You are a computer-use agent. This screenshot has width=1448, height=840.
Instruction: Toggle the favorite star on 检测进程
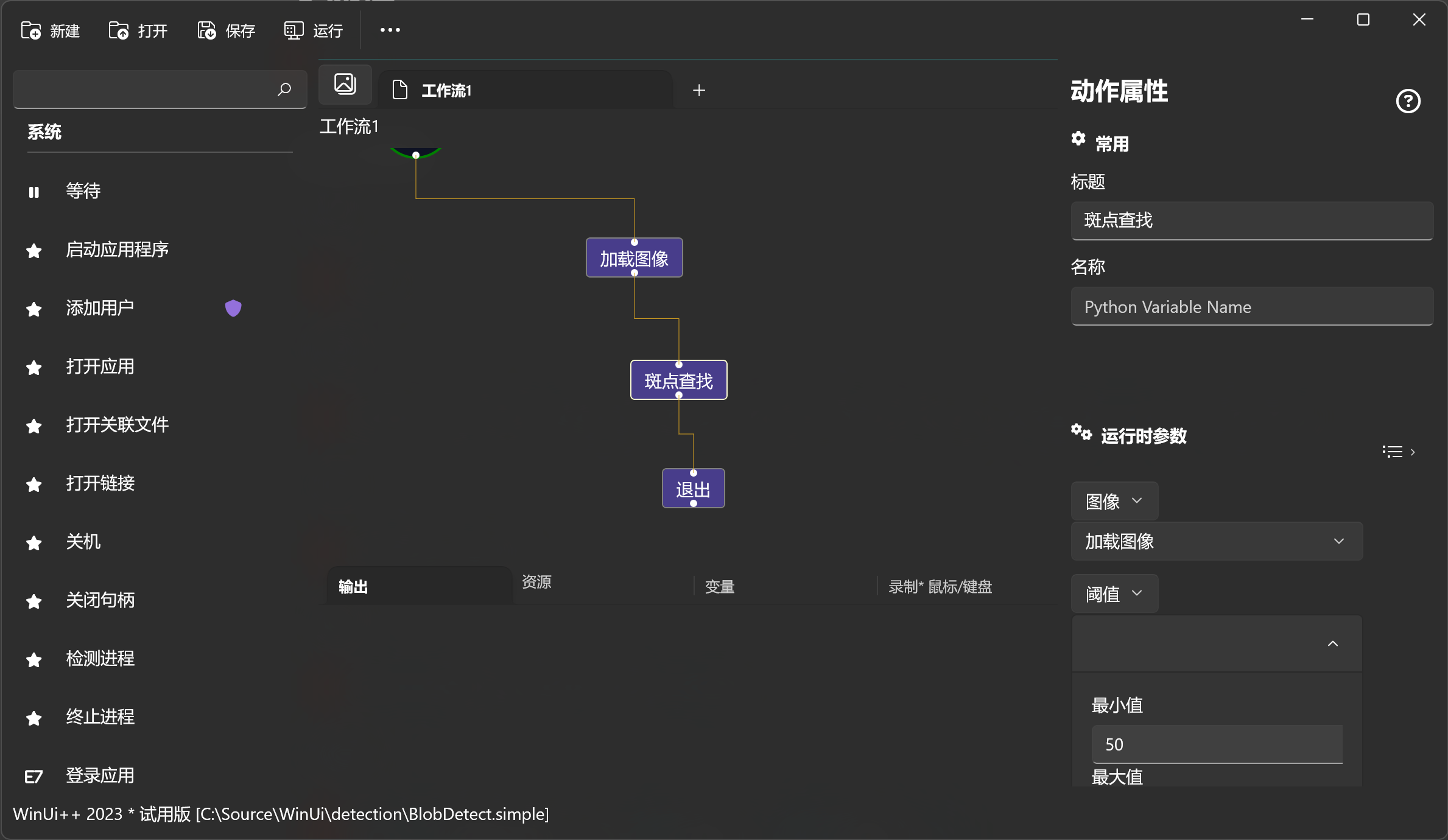point(33,659)
